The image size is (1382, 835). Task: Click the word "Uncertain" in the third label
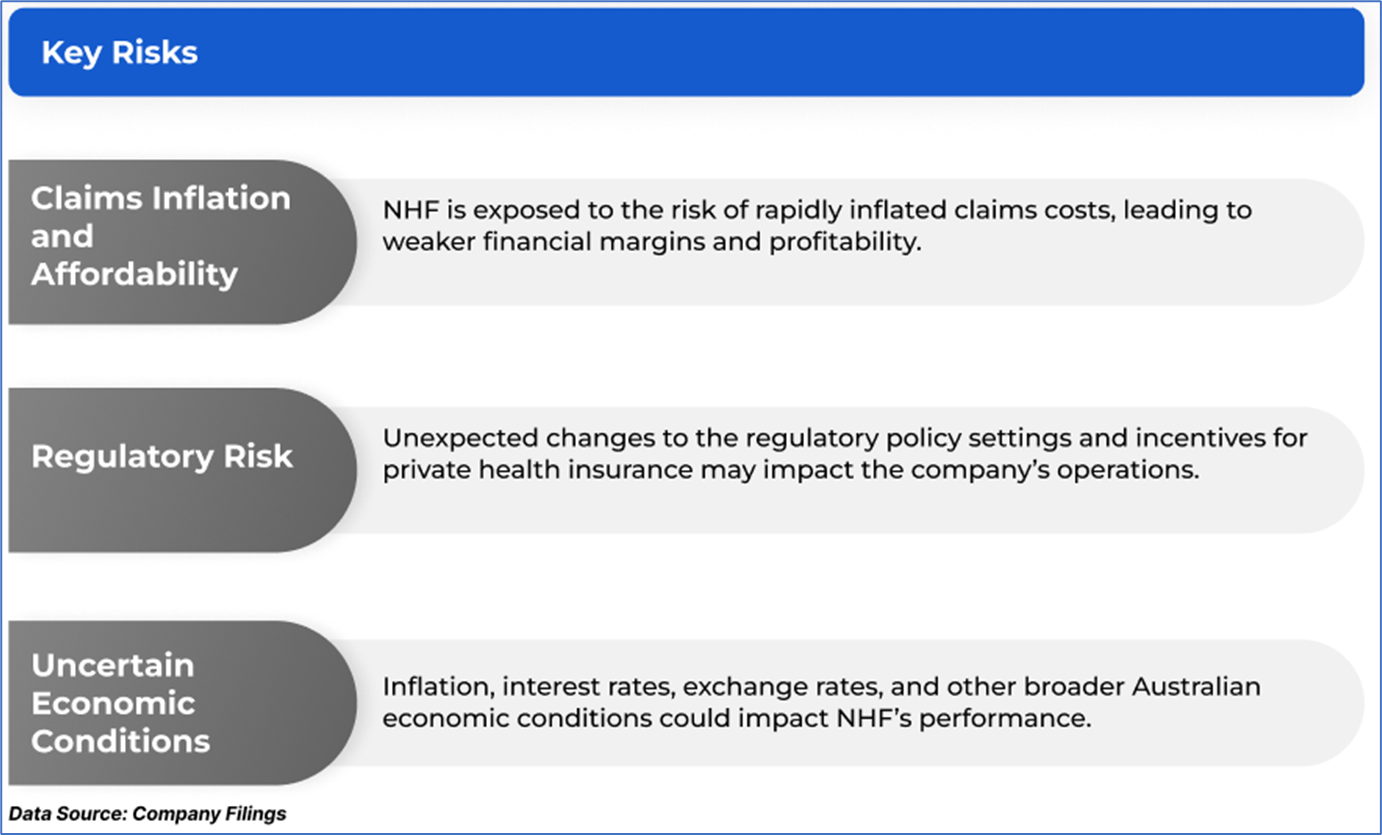(x=112, y=665)
